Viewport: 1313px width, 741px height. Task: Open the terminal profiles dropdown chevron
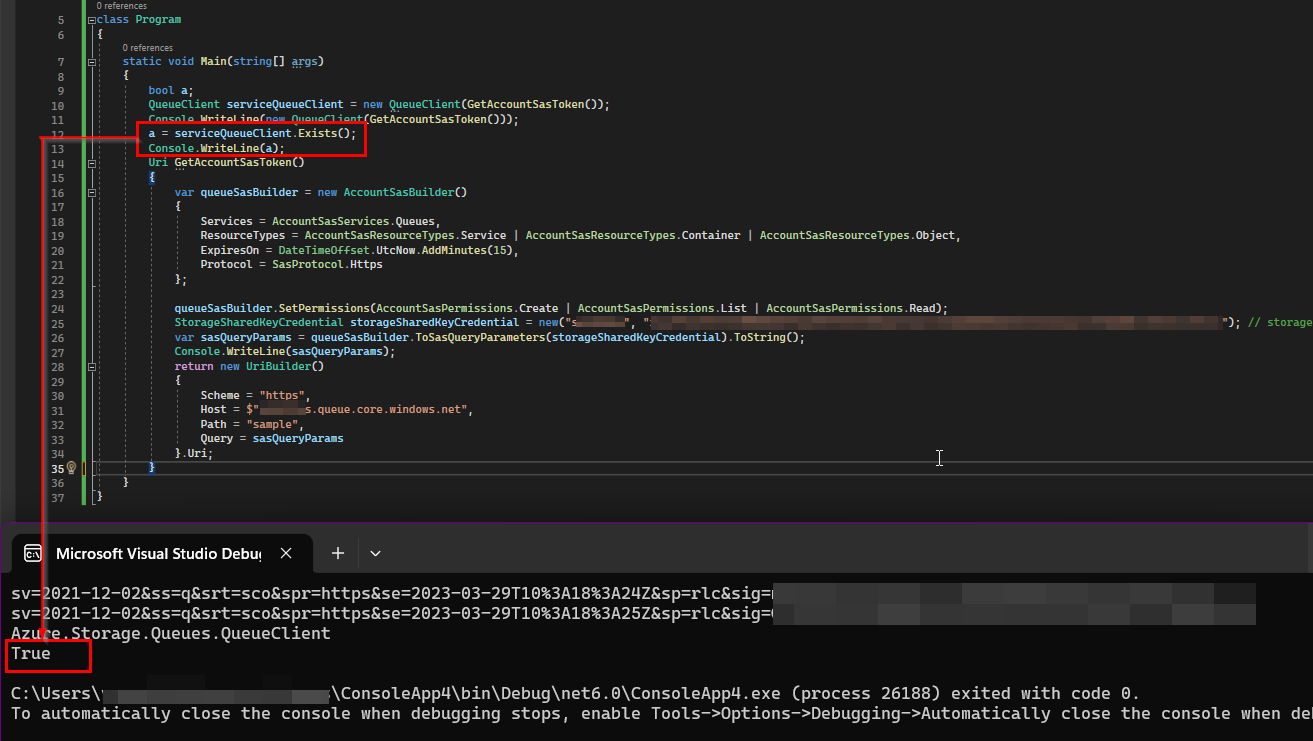(x=375, y=553)
